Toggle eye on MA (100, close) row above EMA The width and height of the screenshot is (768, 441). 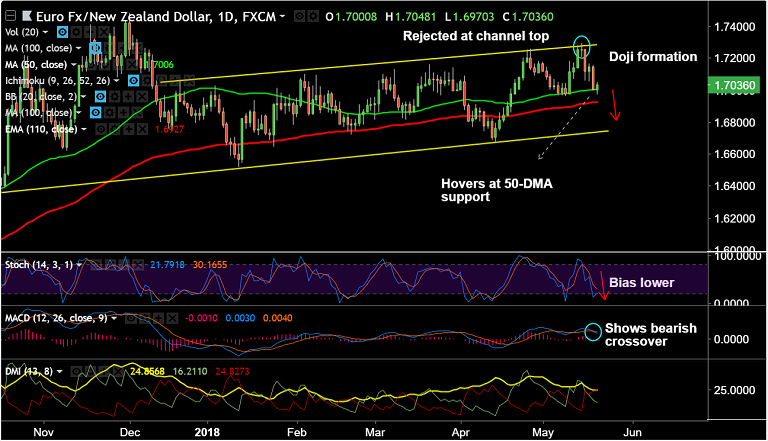96,113
